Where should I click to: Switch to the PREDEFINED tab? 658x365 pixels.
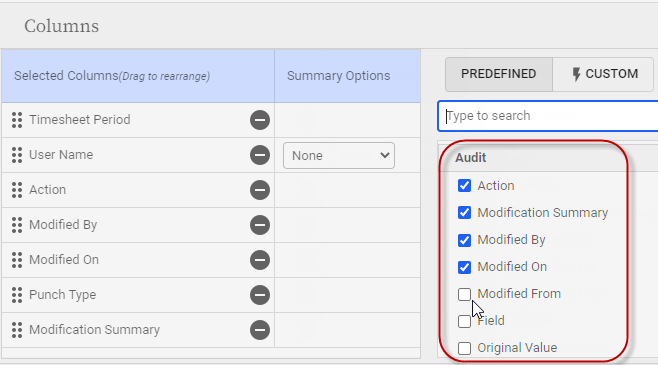(499, 74)
